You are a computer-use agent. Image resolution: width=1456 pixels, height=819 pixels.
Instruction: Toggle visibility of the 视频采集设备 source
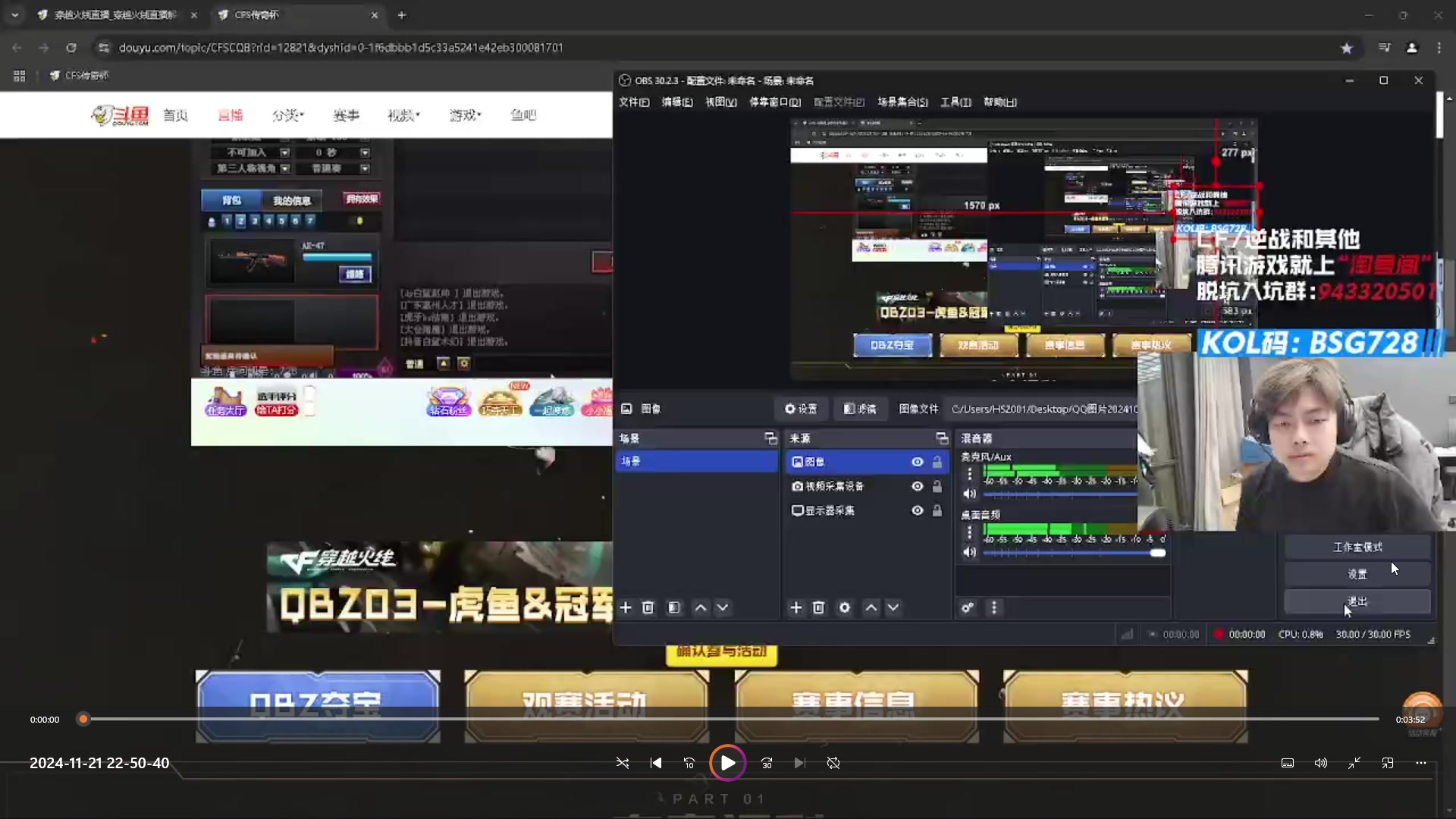(x=918, y=486)
